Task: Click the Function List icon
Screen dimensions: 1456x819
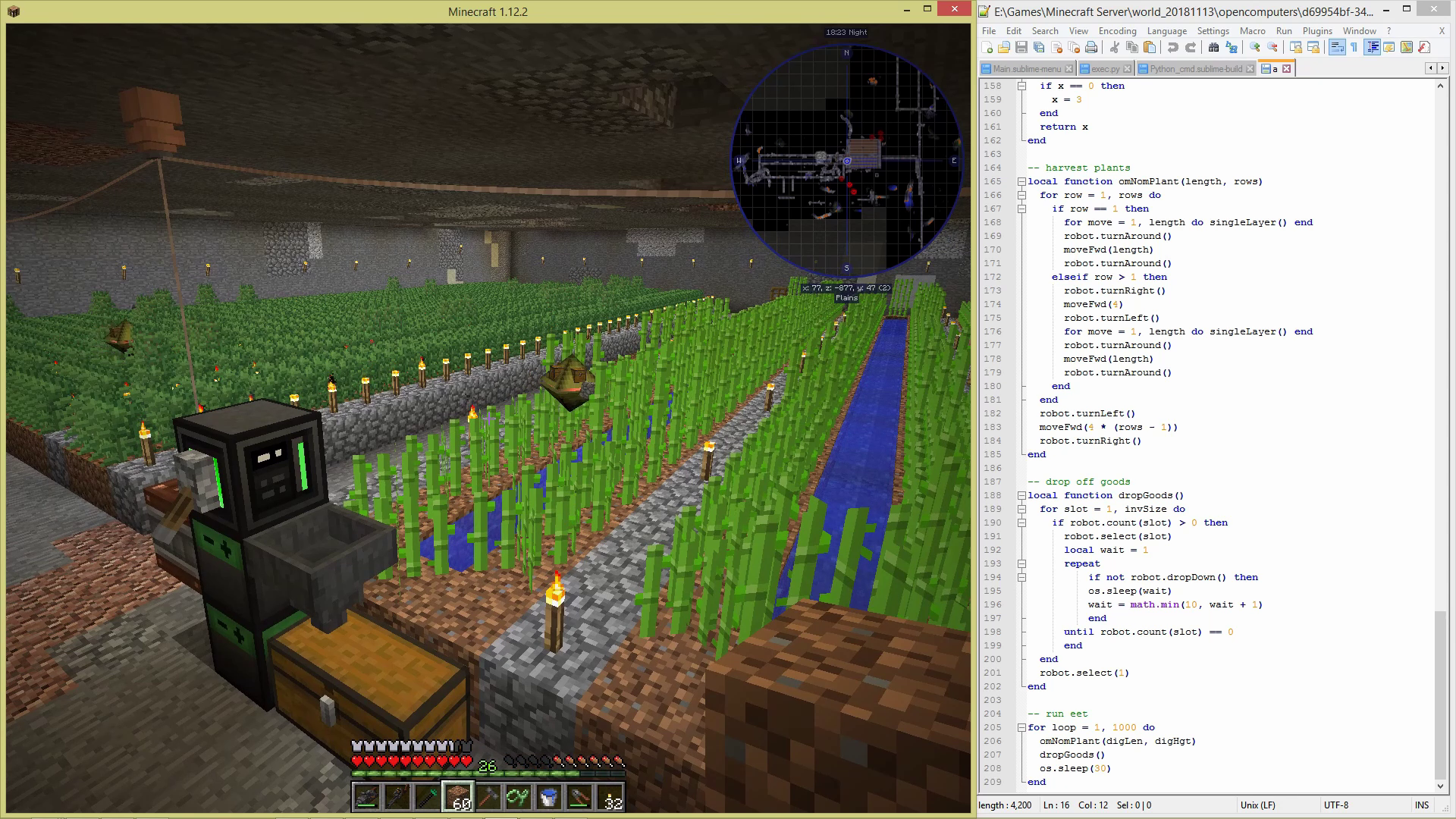Action: tap(1424, 47)
